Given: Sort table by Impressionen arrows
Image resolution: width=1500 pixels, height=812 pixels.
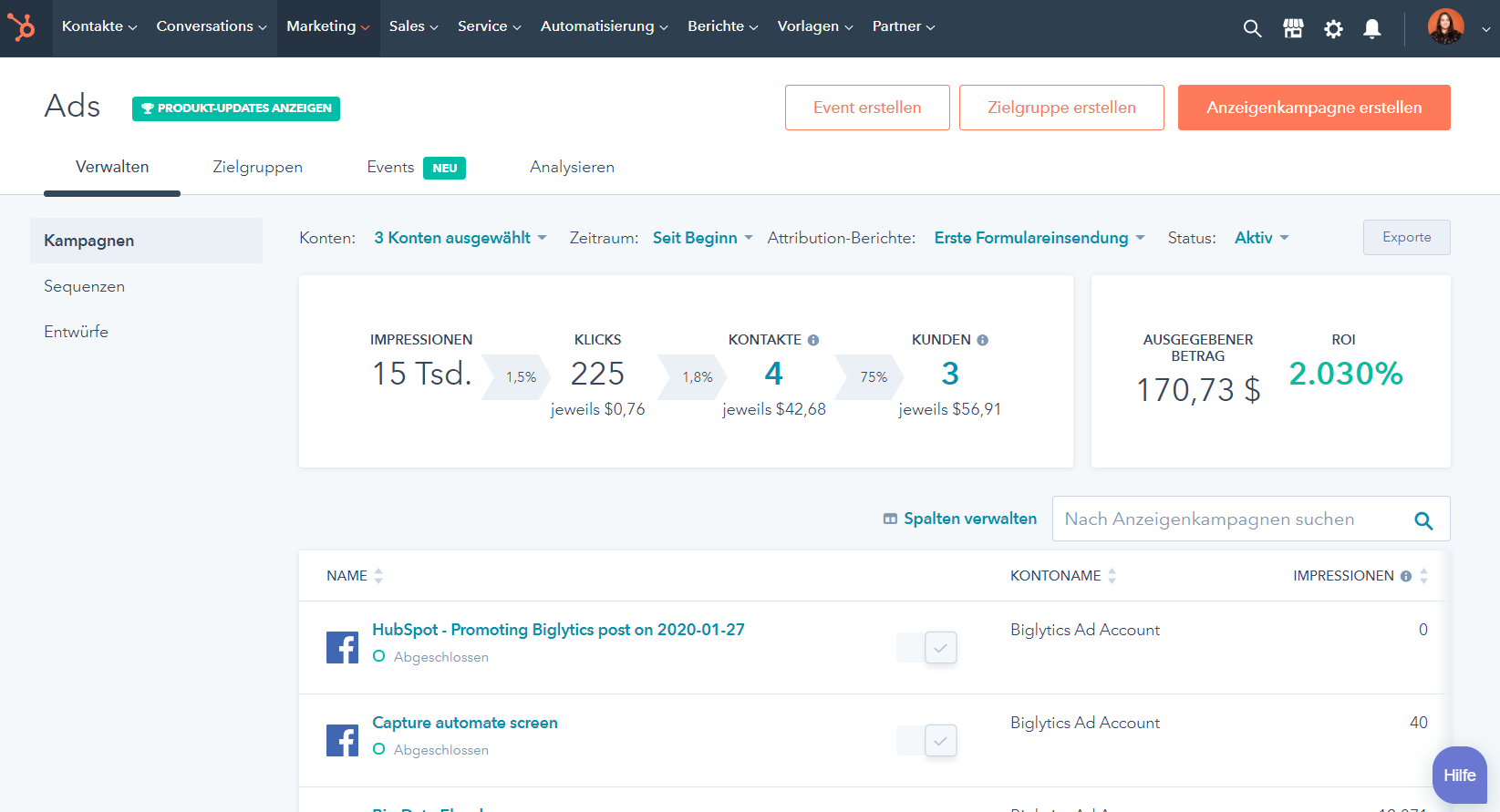Looking at the screenshot, I should click(x=1423, y=576).
